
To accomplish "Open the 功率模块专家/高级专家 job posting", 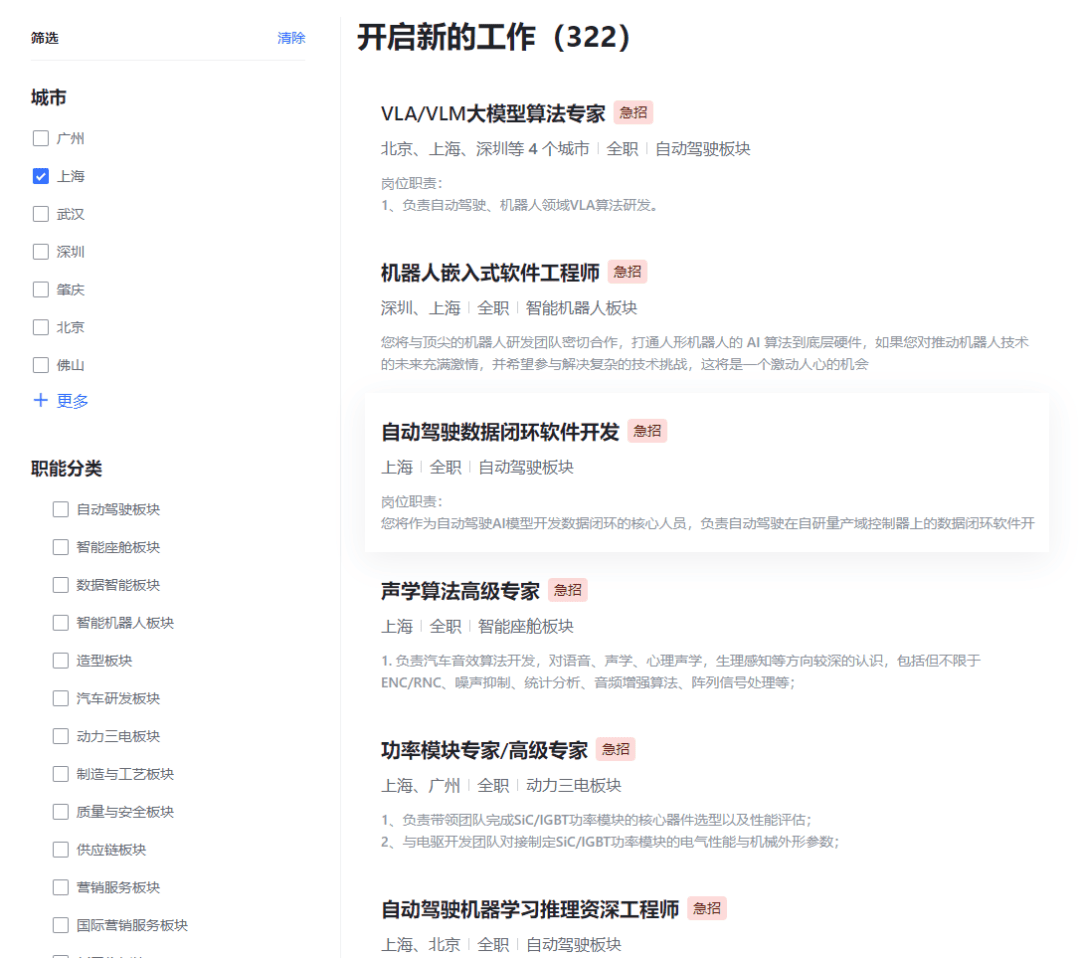I will pos(484,750).
